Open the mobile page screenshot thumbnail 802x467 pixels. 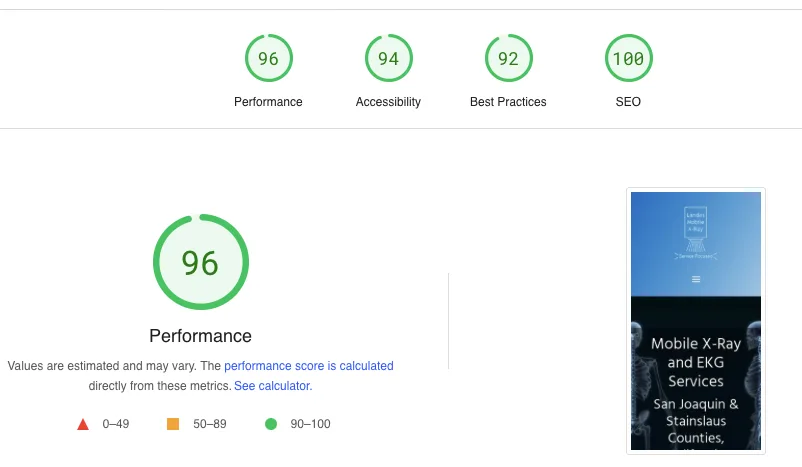pos(696,321)
